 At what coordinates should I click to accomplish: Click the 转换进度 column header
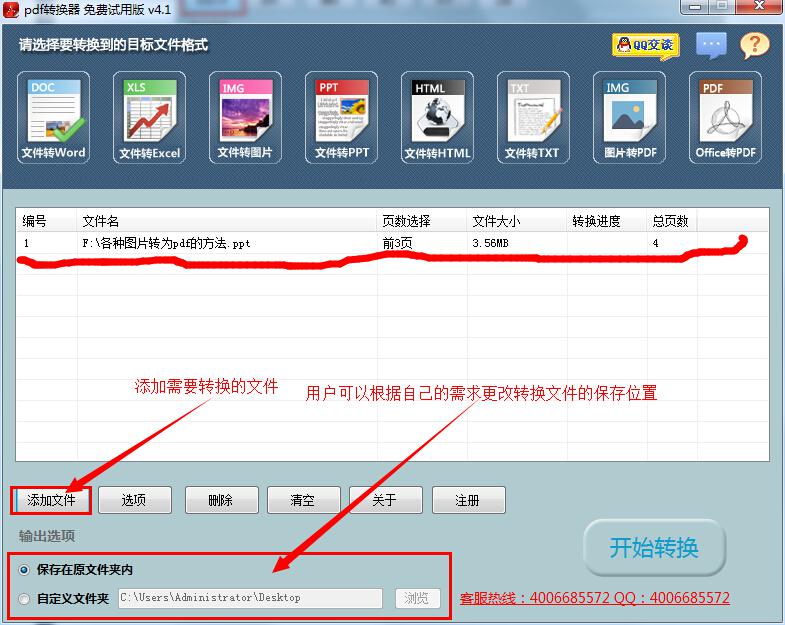[607, 221]
